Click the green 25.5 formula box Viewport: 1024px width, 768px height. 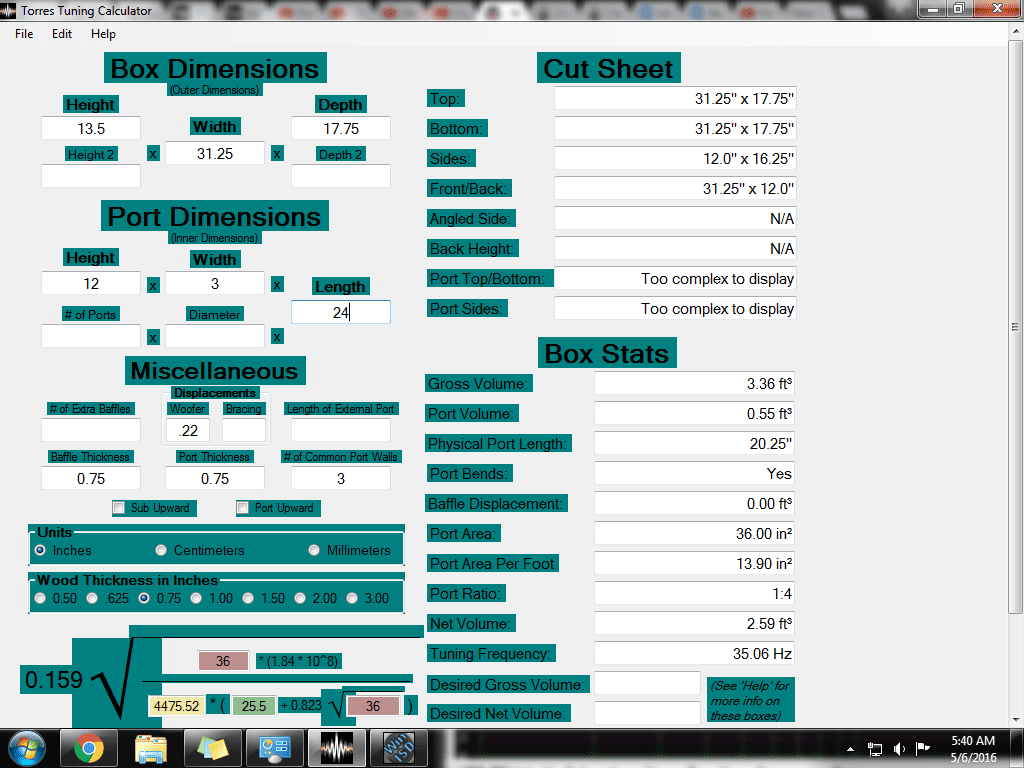tap(253, 706)
